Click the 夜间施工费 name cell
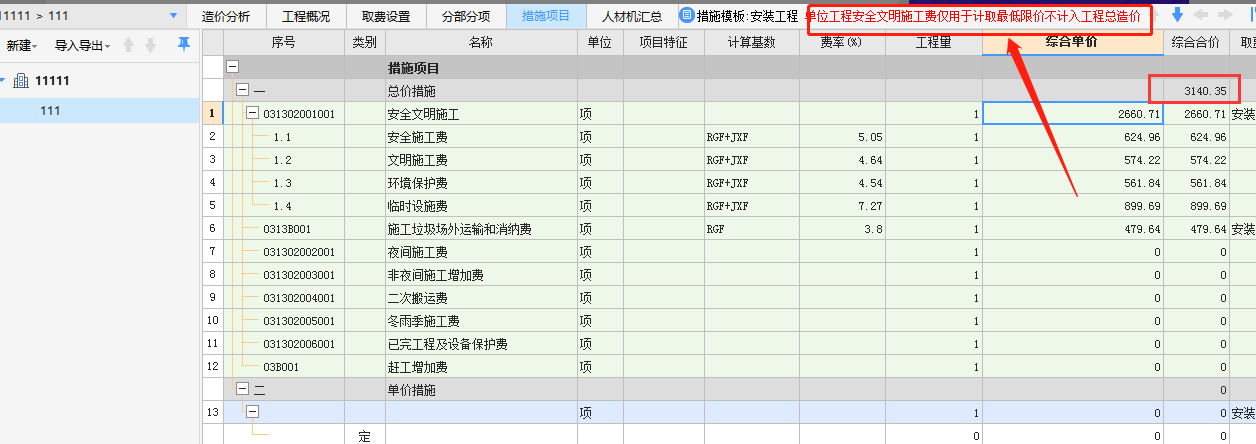This screenshot has height=444, width=1256. (x=480, y=252)
